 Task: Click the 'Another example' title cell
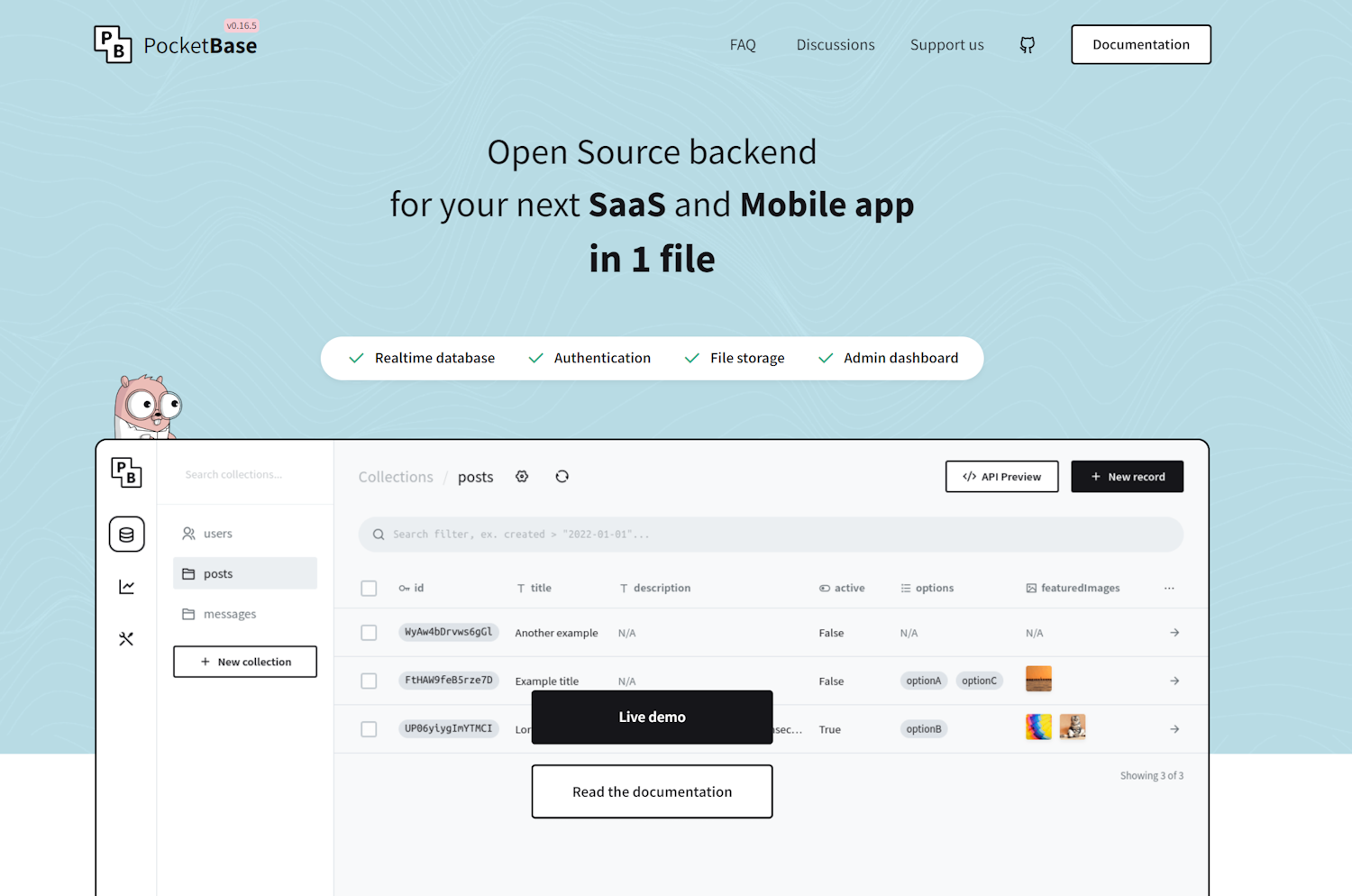pos(556,633)
